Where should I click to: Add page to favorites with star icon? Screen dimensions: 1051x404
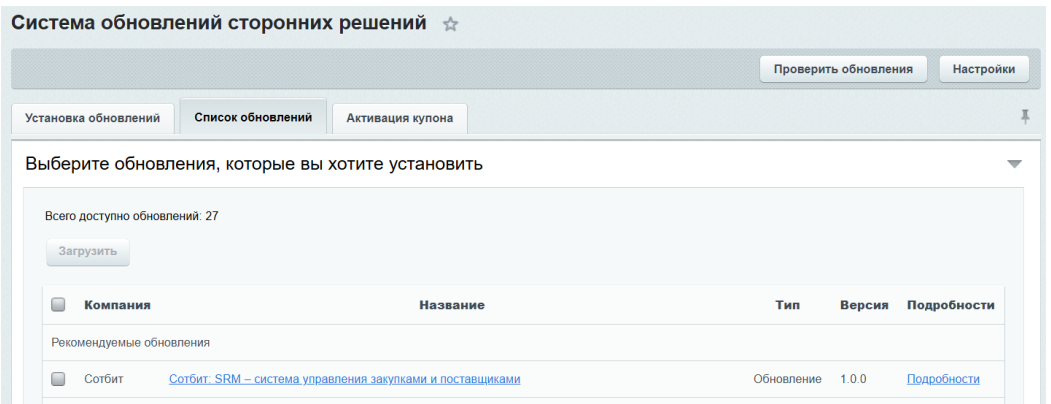[x=450, y=25]
